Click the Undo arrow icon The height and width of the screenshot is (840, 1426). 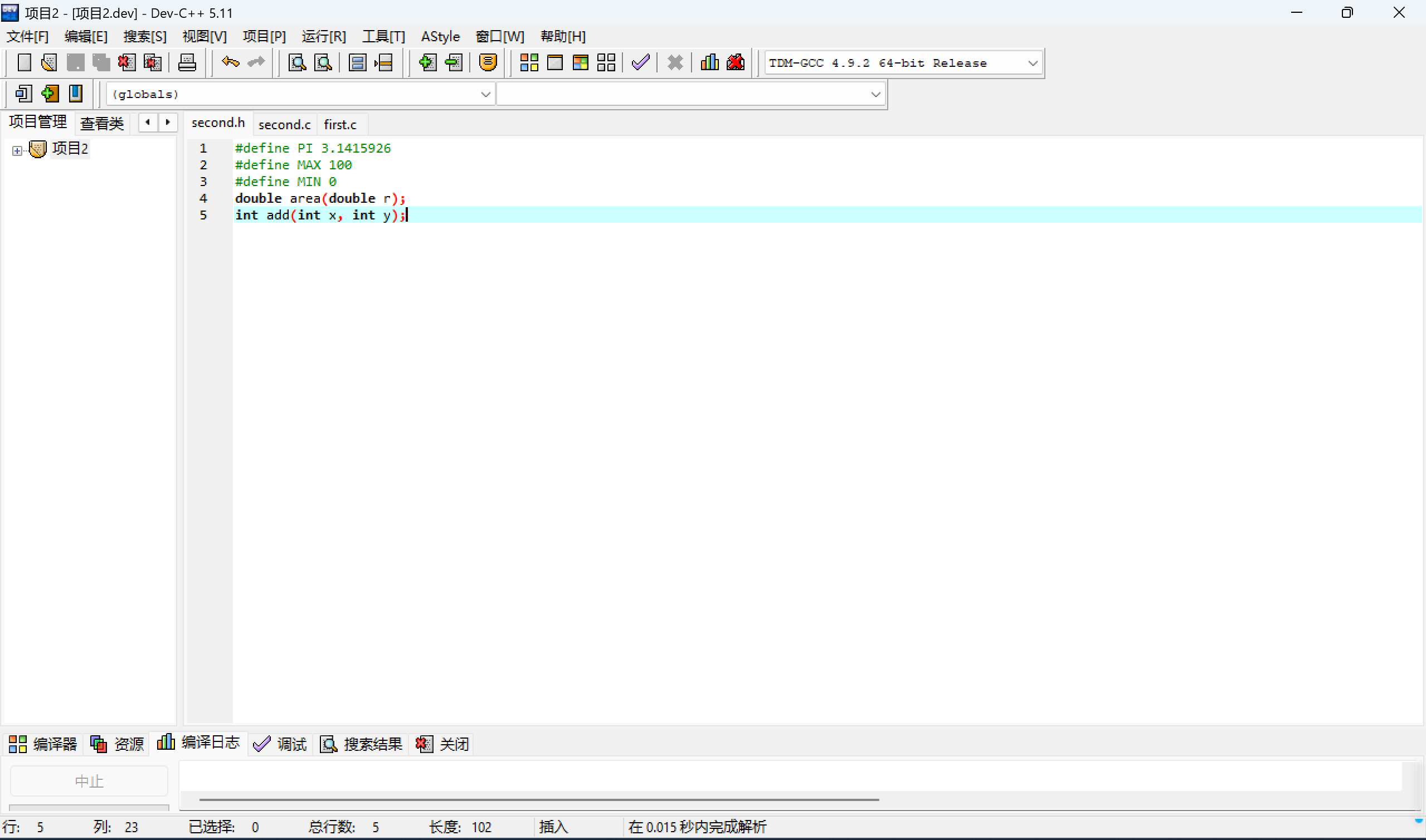click(230, 62)
